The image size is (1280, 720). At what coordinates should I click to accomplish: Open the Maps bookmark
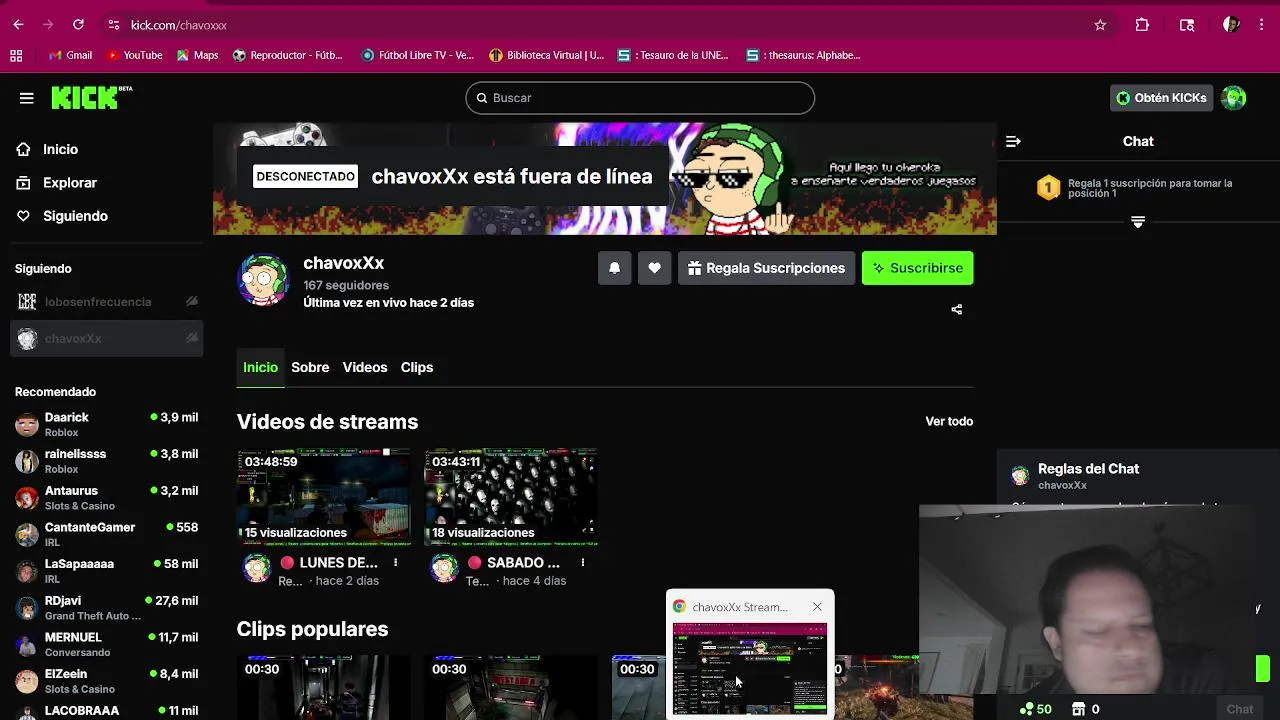click(x=197, y=56)
